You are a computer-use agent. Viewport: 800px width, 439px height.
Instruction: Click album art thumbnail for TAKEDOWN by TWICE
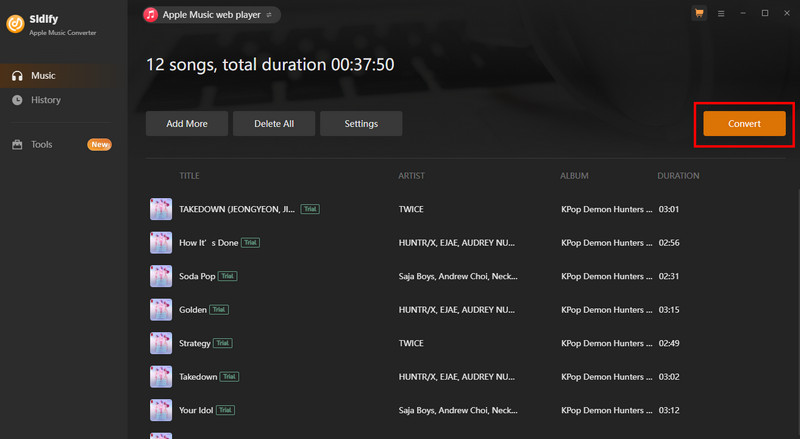coord(160,209)
